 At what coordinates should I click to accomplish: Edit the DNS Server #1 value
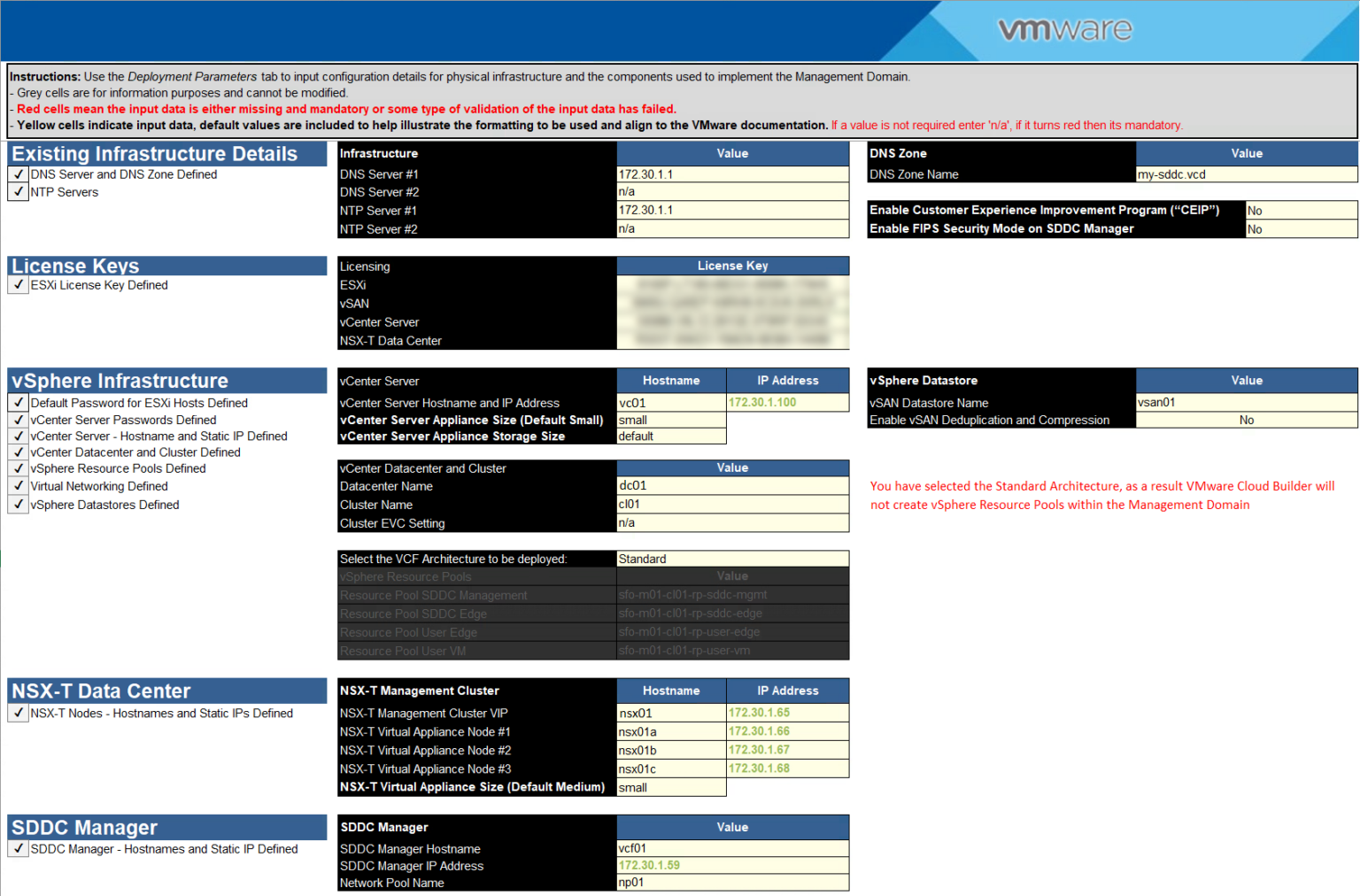[732, 174]
